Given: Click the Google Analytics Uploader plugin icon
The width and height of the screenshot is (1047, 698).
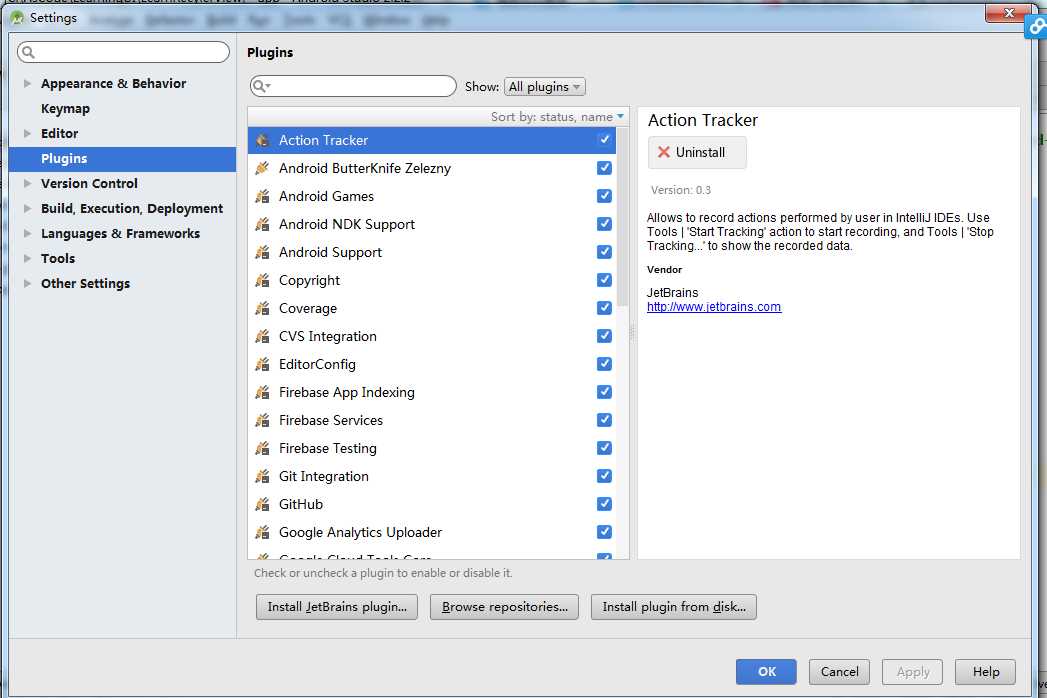Looking at the screenshot, I should 262,533.
